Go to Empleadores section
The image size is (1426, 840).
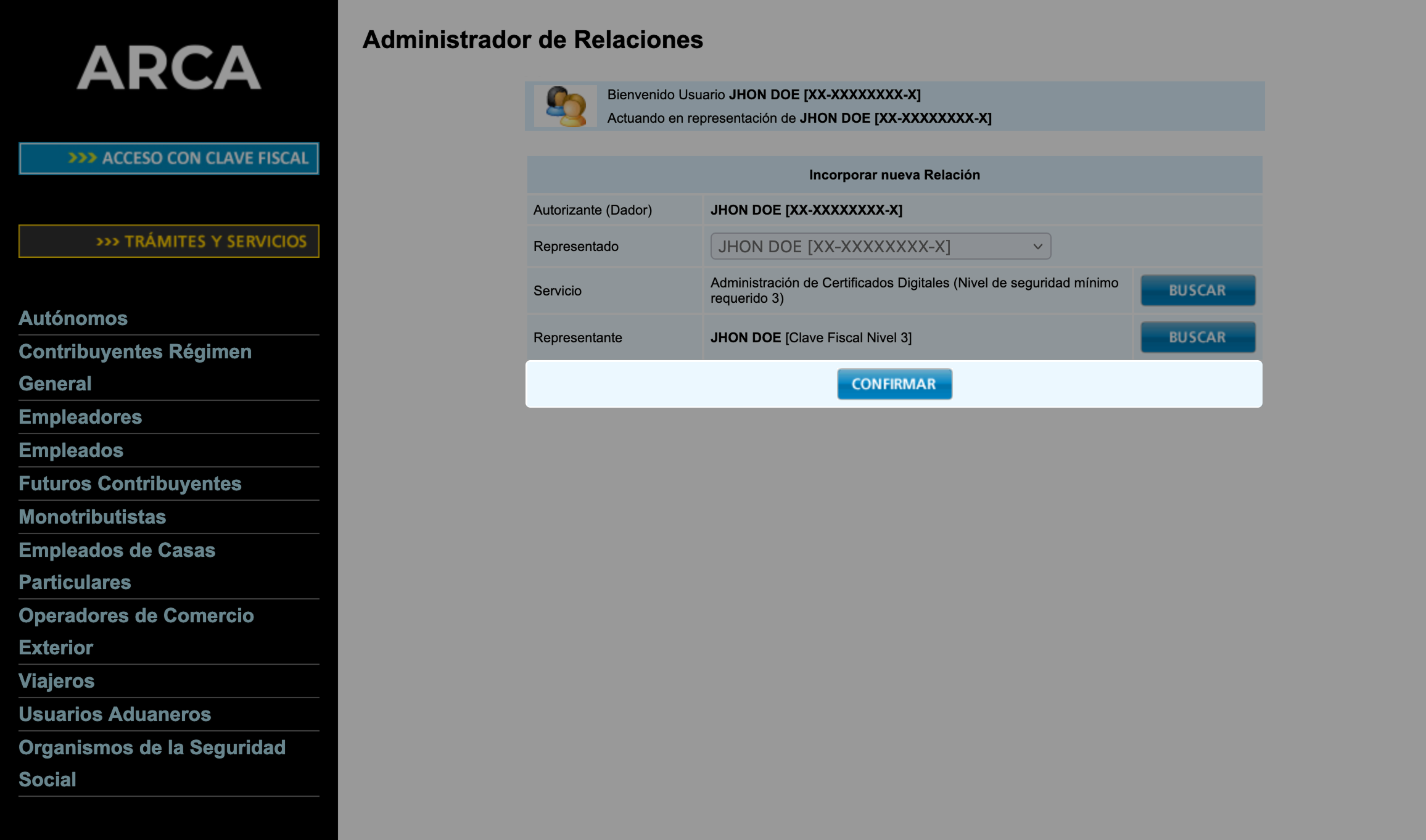pos(80,417)
